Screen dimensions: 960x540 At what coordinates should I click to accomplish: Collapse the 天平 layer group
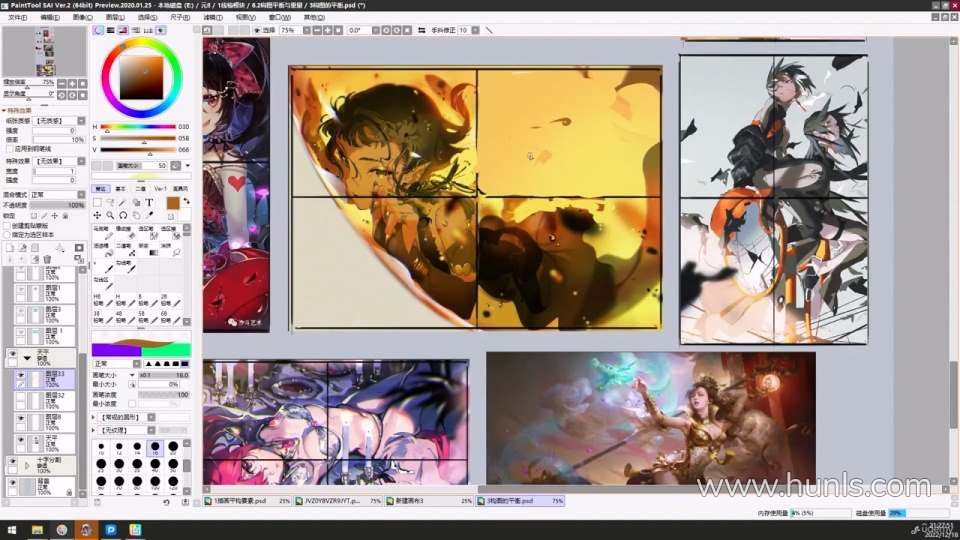coord(27,358)
